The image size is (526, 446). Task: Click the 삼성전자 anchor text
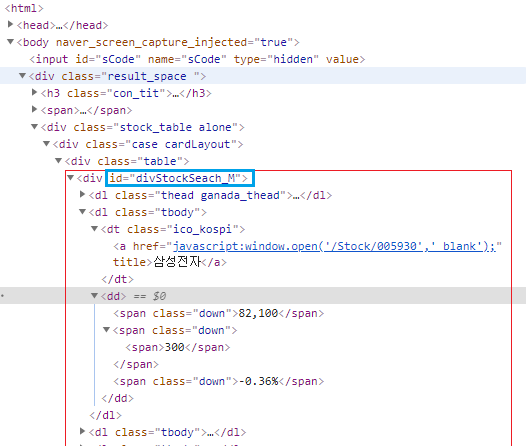[177, 262]
